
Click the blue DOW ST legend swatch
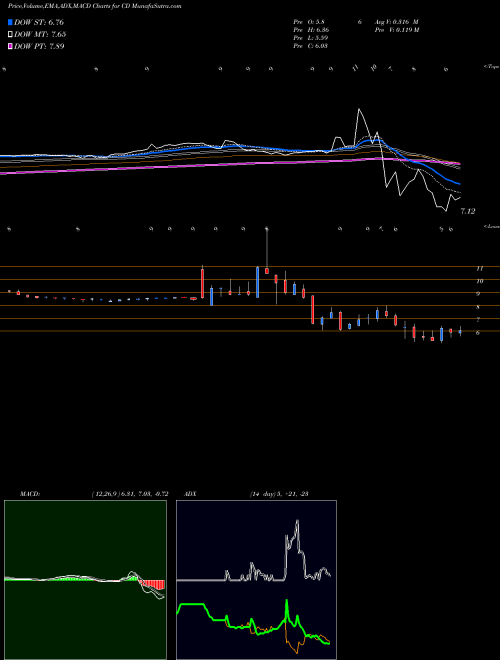(x=10, y=22)
